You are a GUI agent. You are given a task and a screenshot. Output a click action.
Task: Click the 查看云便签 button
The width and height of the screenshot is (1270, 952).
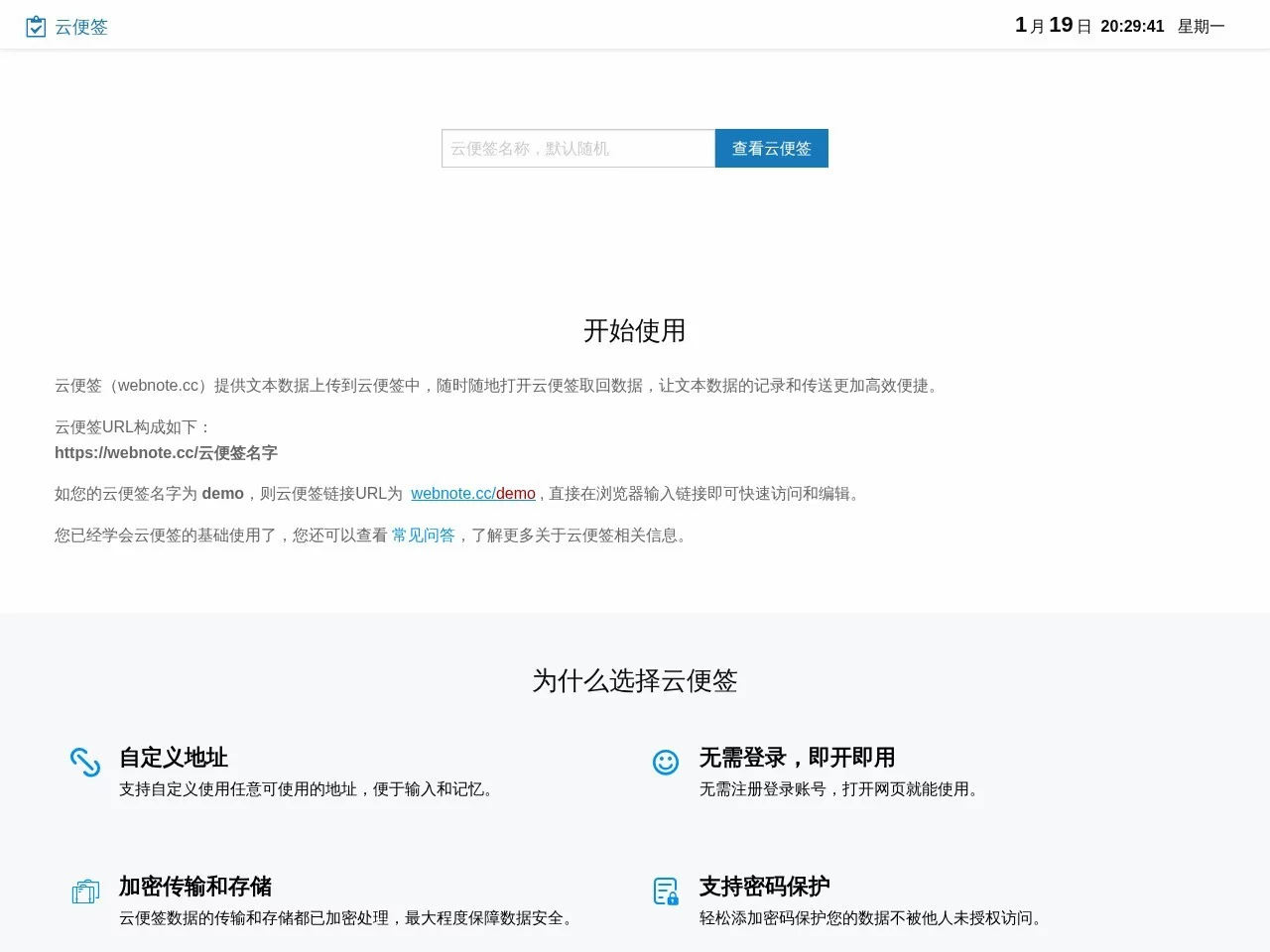(x=772, y=148)
